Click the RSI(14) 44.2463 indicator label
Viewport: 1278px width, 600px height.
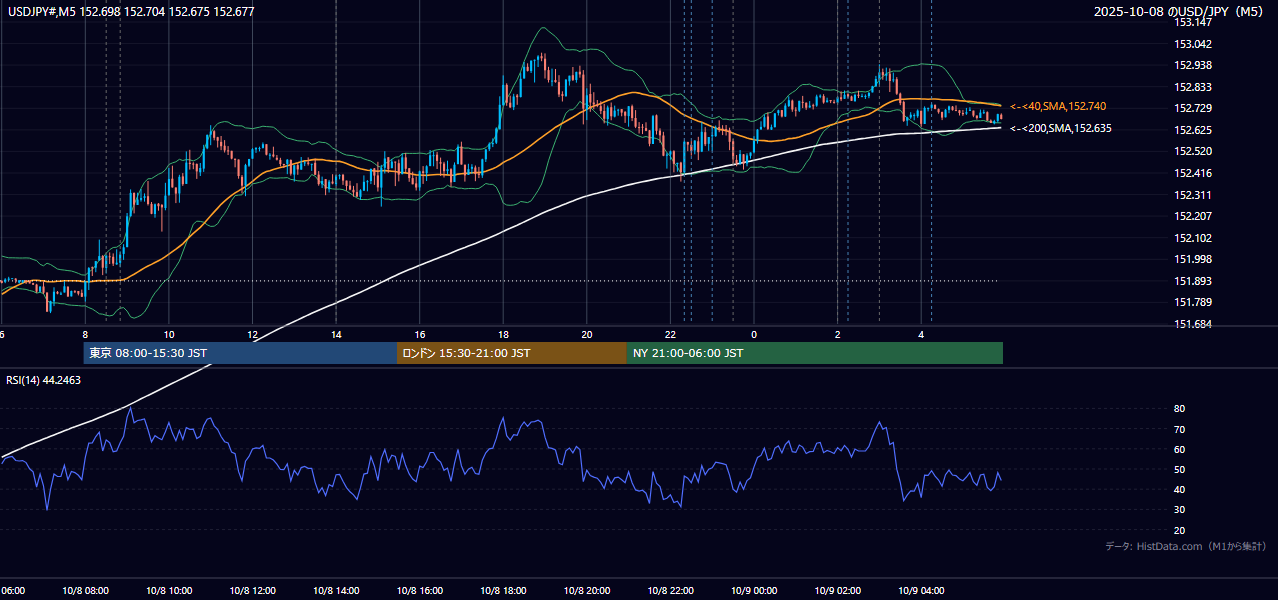coord(44,380)
